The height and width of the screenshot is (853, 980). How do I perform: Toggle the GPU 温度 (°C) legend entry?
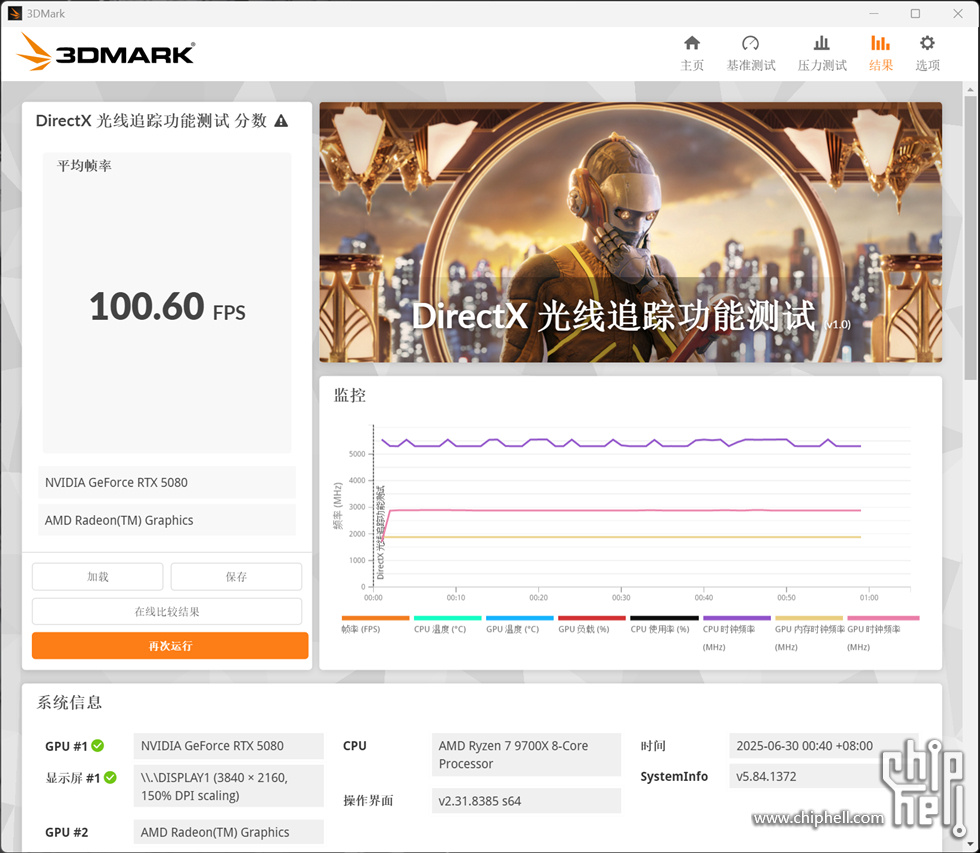click(519, 624)
